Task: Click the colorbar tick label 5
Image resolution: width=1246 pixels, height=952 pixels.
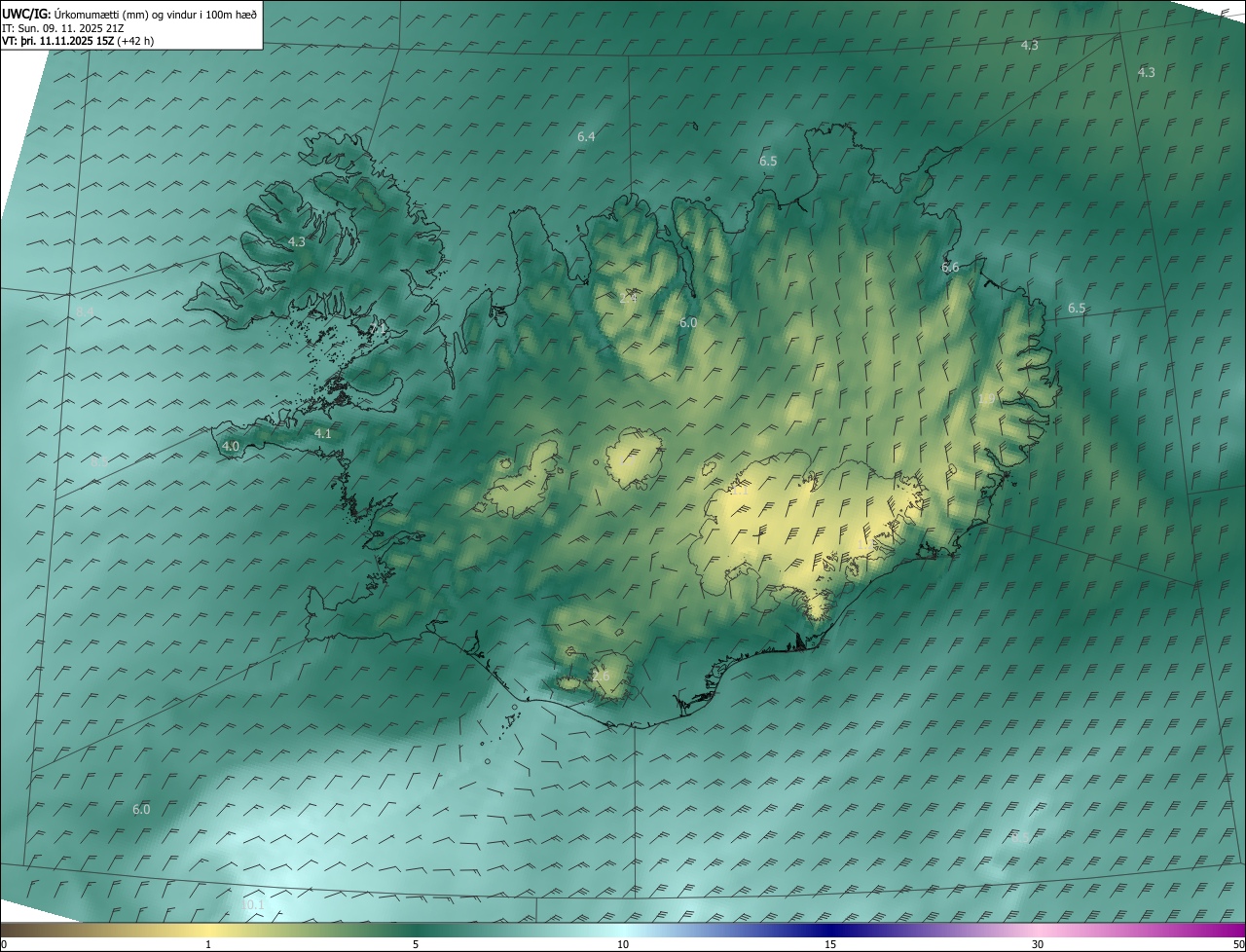Action: [416, 944]
